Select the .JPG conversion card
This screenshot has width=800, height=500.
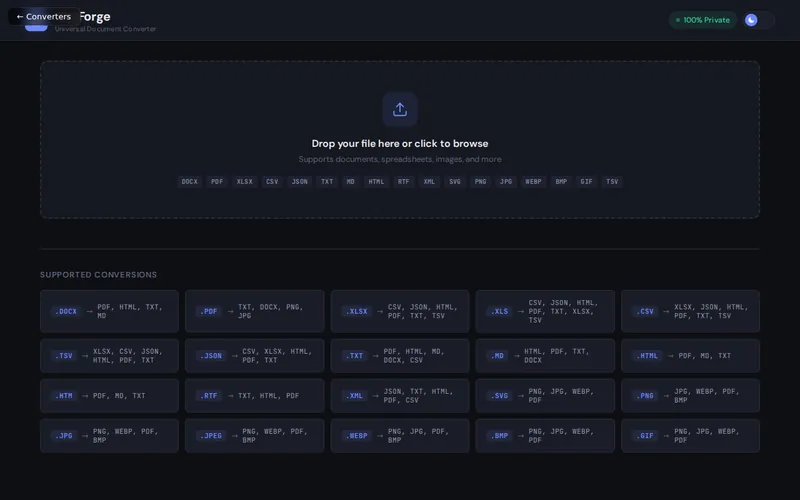(x=109, y=436)
